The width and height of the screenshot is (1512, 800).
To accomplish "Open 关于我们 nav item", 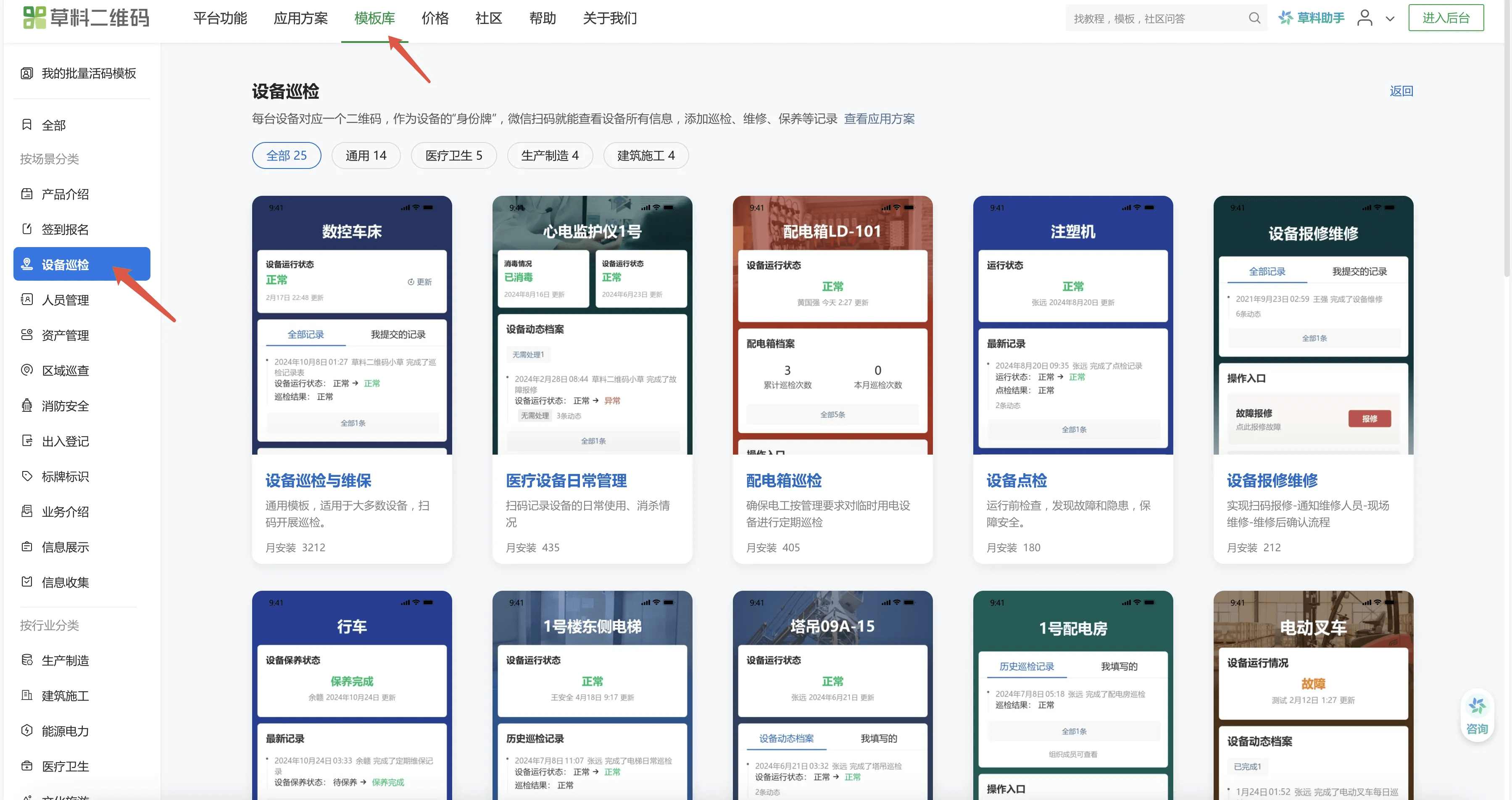I will (x=609, y=18).
